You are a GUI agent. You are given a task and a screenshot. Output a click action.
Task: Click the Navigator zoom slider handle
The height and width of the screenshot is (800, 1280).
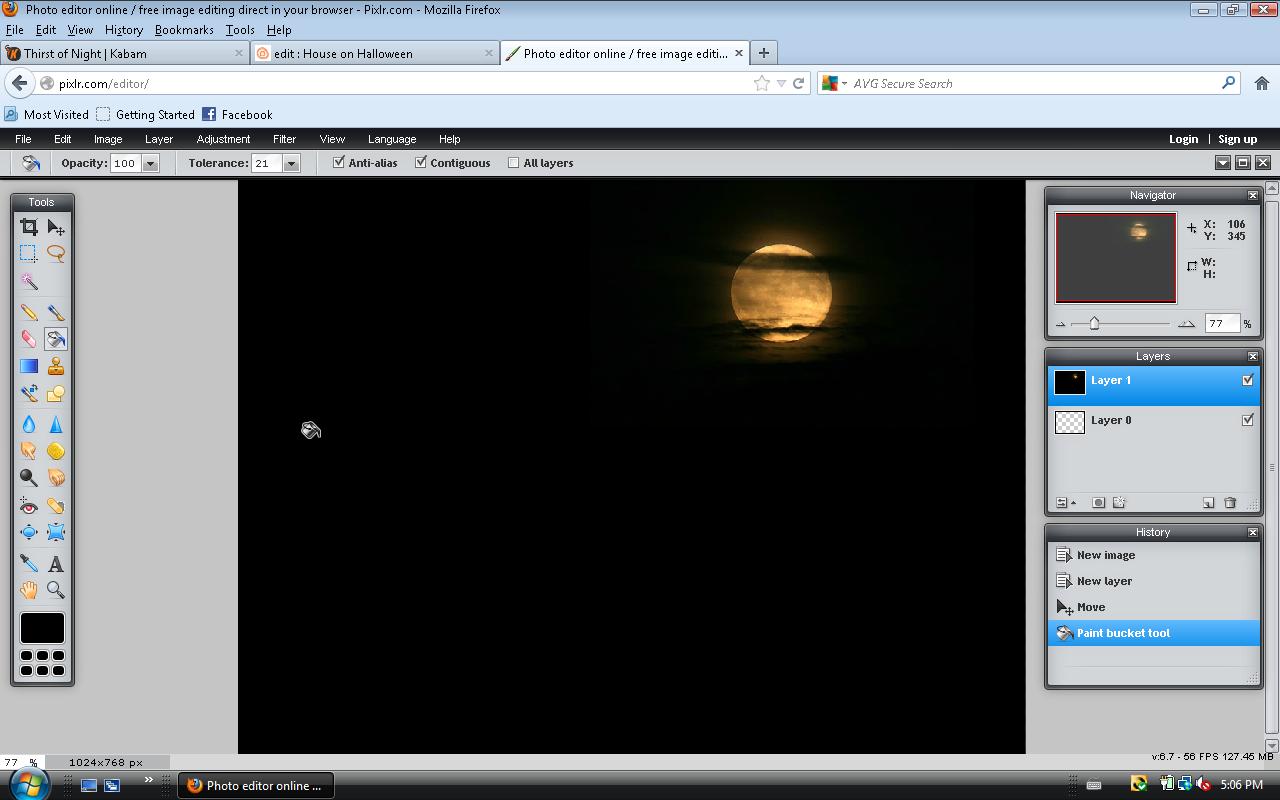click(1094, 323)
